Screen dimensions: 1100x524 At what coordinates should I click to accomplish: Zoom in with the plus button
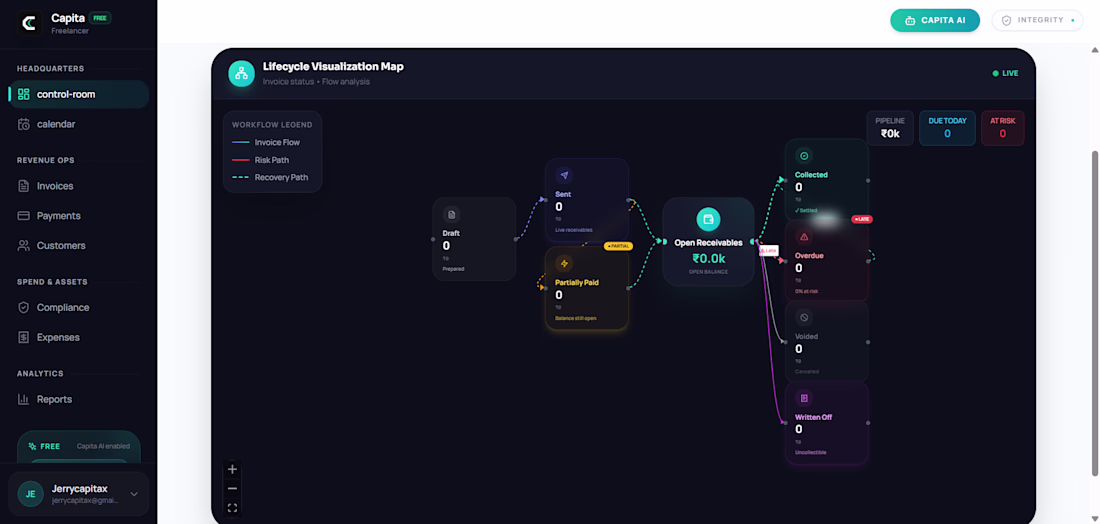pos(232,469)
